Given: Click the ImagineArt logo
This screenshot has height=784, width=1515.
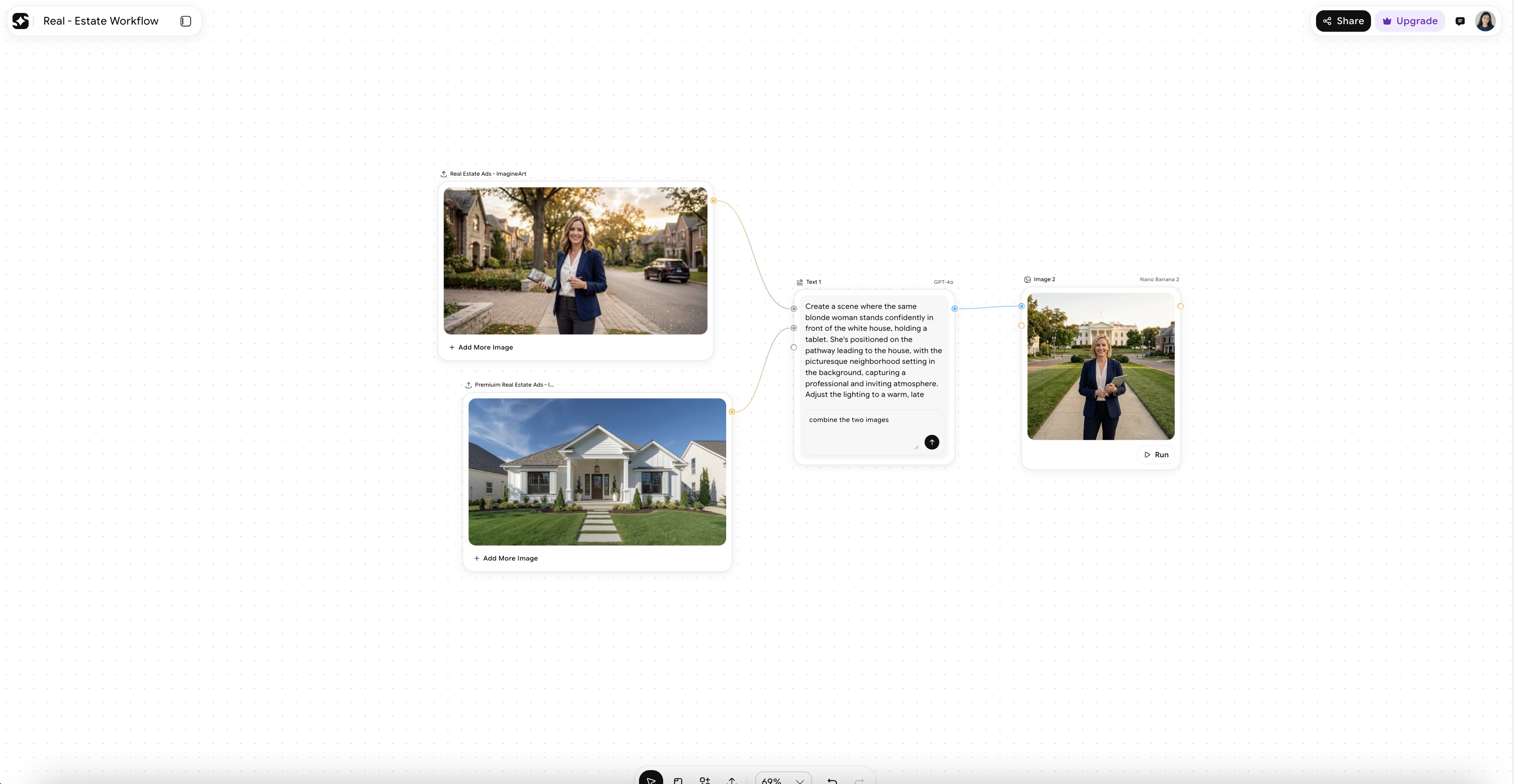Looking at the screenshot, I should (x=21, y=21).
